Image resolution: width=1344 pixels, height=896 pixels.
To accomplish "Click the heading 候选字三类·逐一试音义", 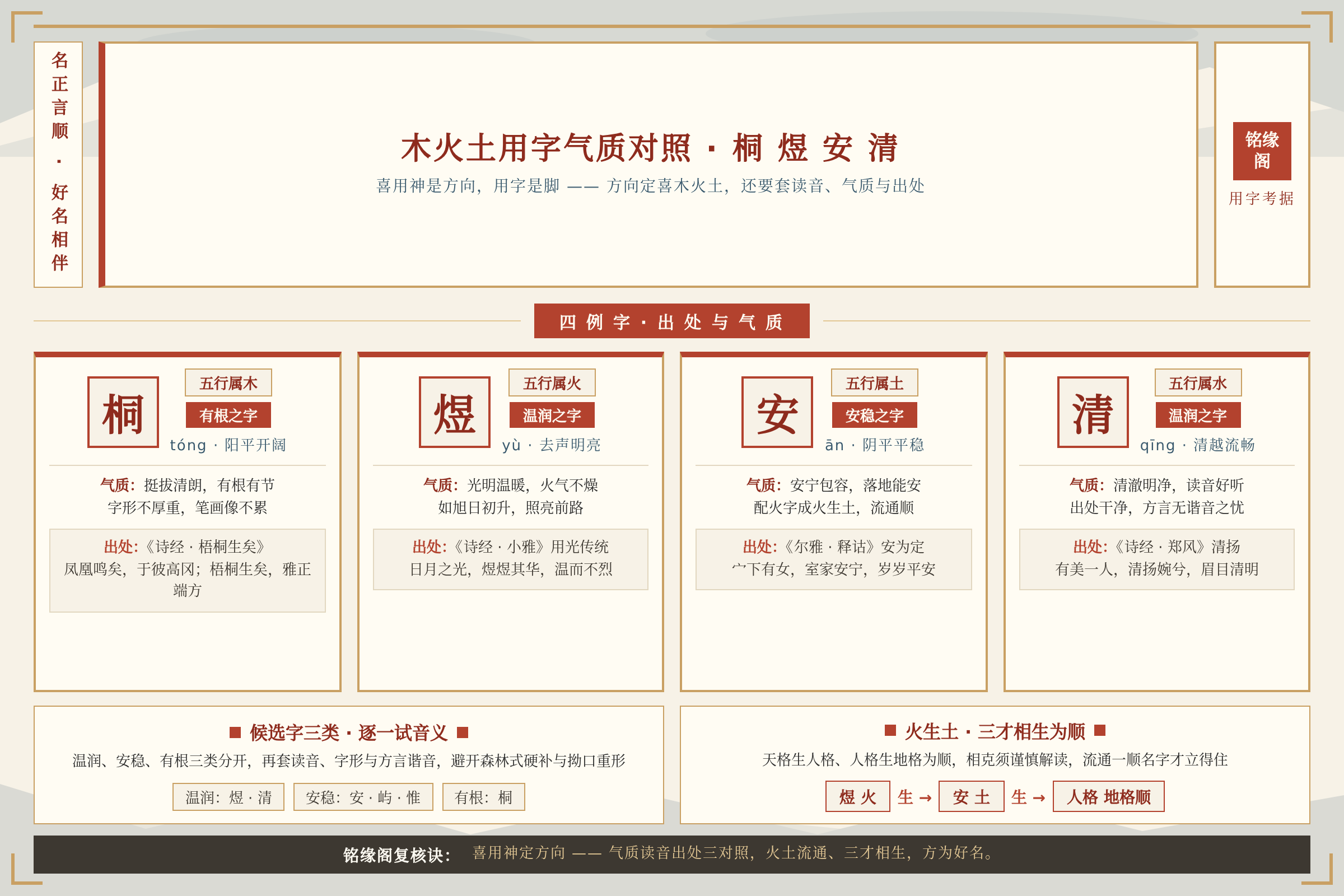I will [348, 732].
